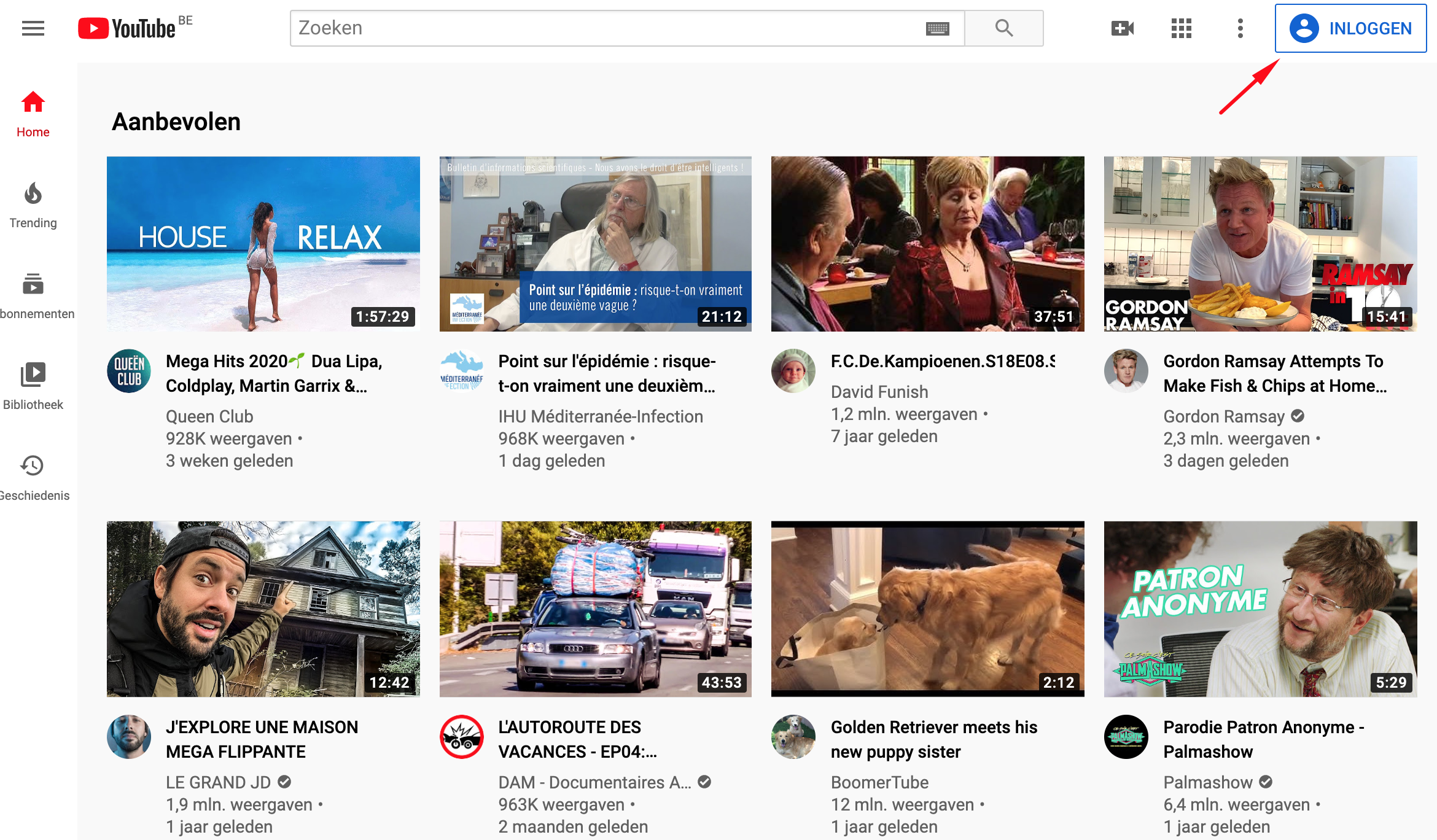Open Trending in sidebar
The height and width of the screenshot is (840, 1437).
[33, 205]
